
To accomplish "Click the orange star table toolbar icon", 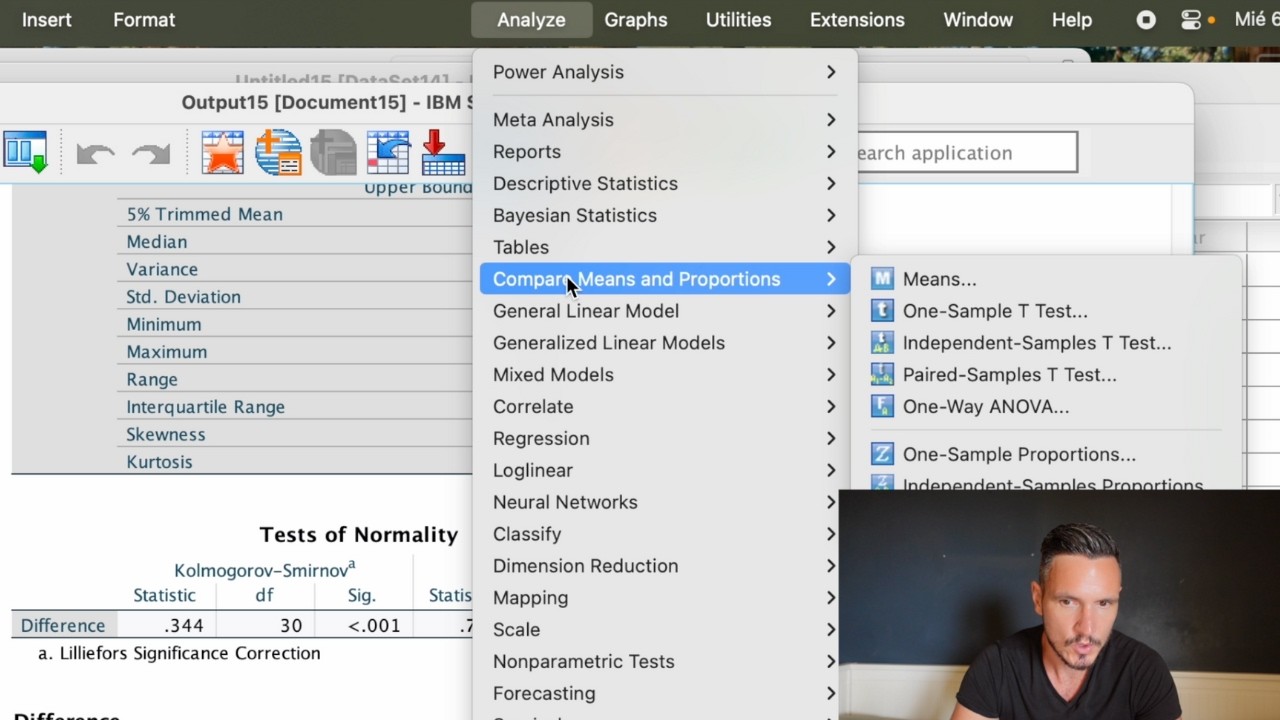I will tap(222, 152).
